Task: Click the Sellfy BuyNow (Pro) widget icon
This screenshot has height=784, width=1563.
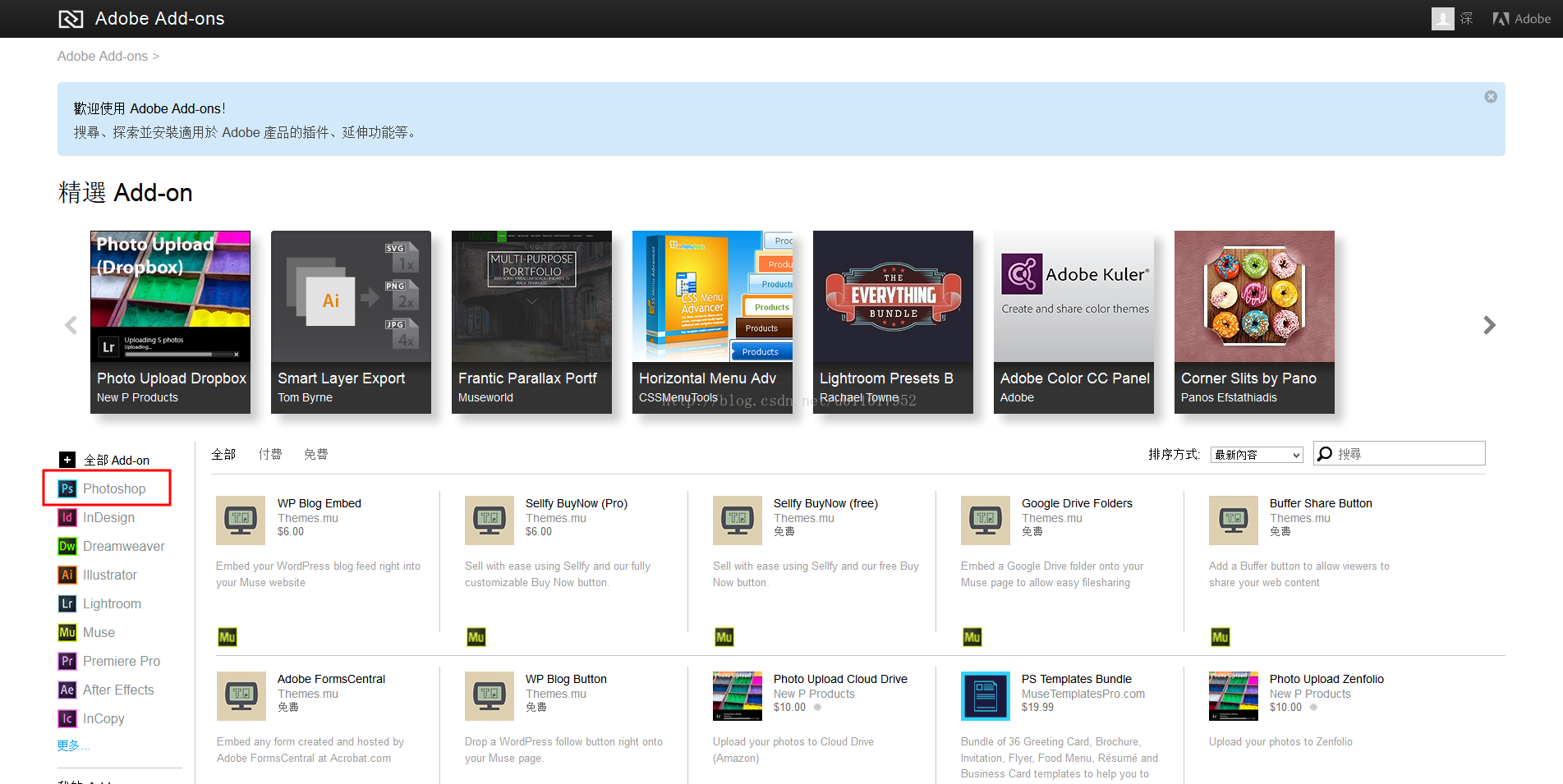Action: (490, 520)
